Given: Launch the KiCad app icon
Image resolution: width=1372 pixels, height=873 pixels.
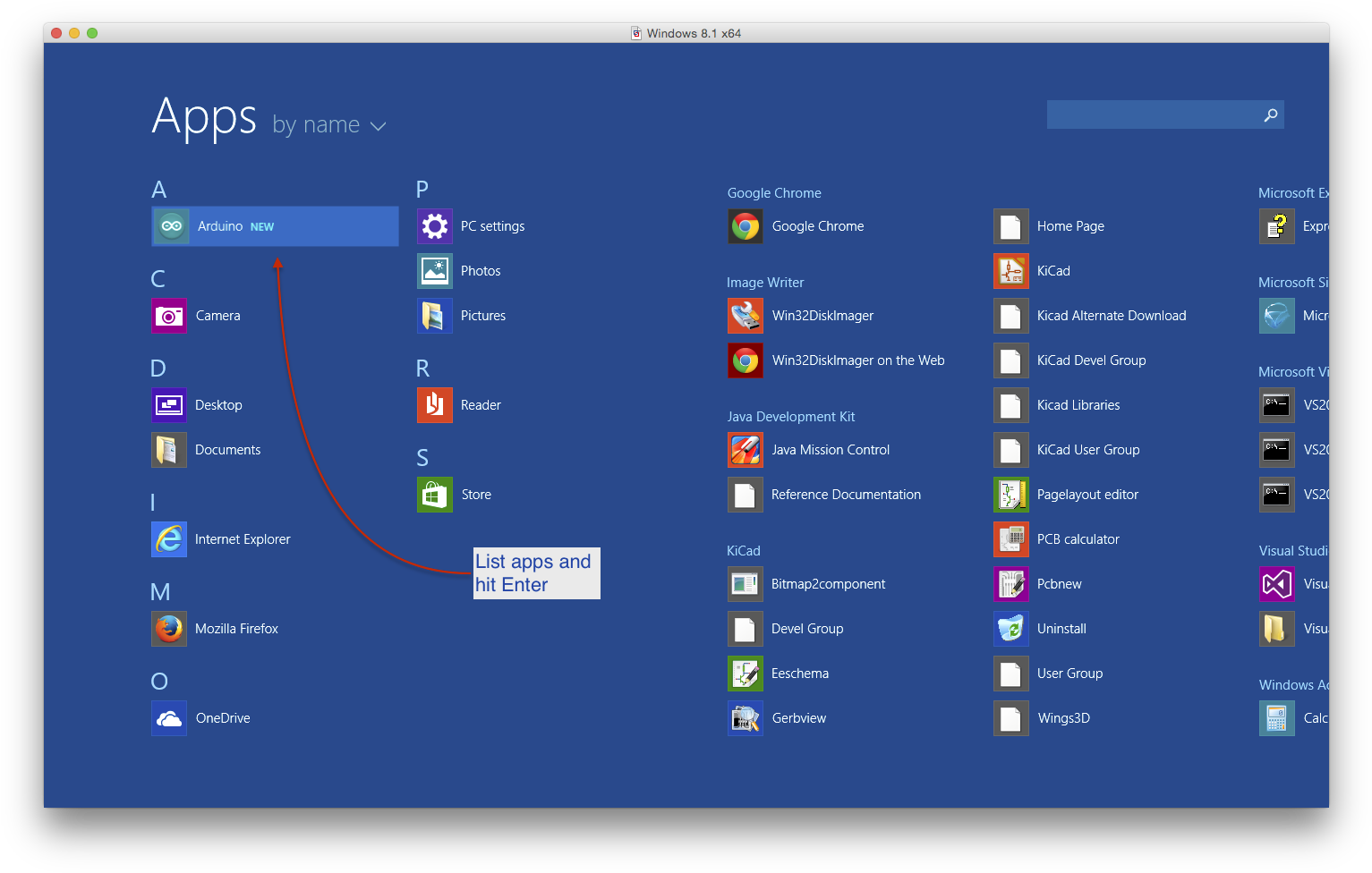Looking at the screenshot, I should click(x=1011, y=271).
